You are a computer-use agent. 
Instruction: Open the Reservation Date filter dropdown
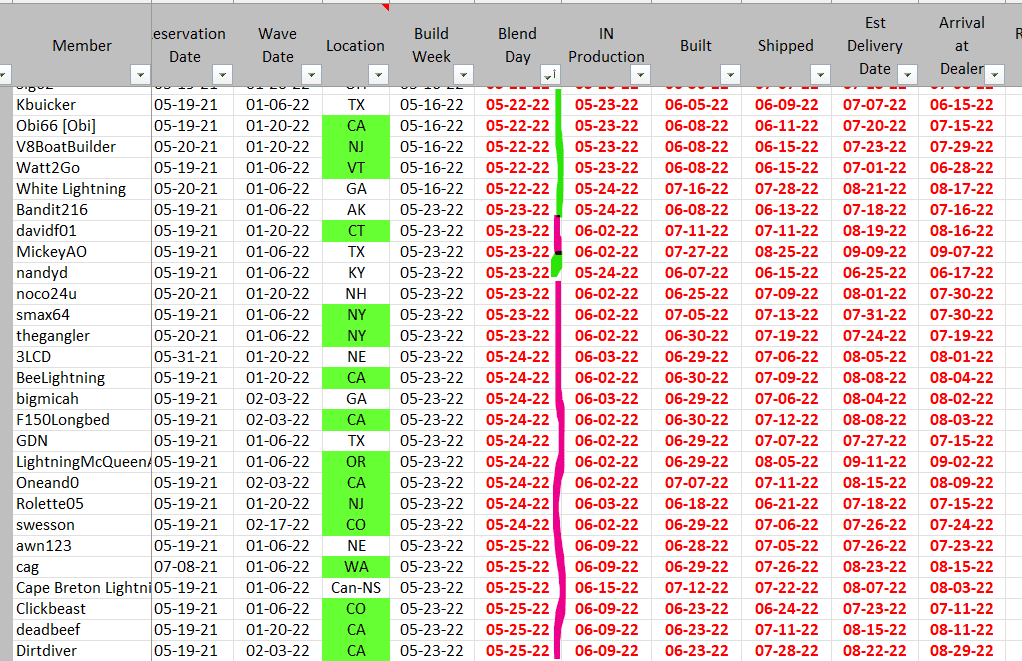[x=221, y=75]
